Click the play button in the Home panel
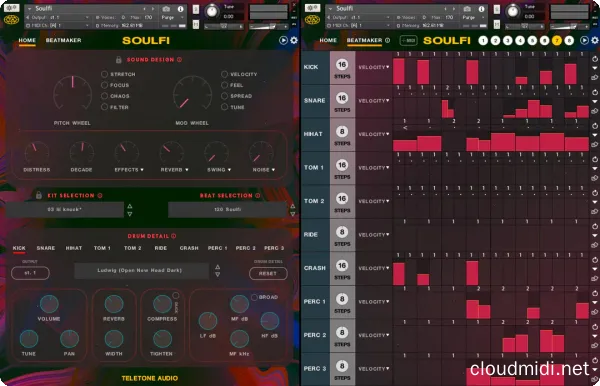 (283, 40)
